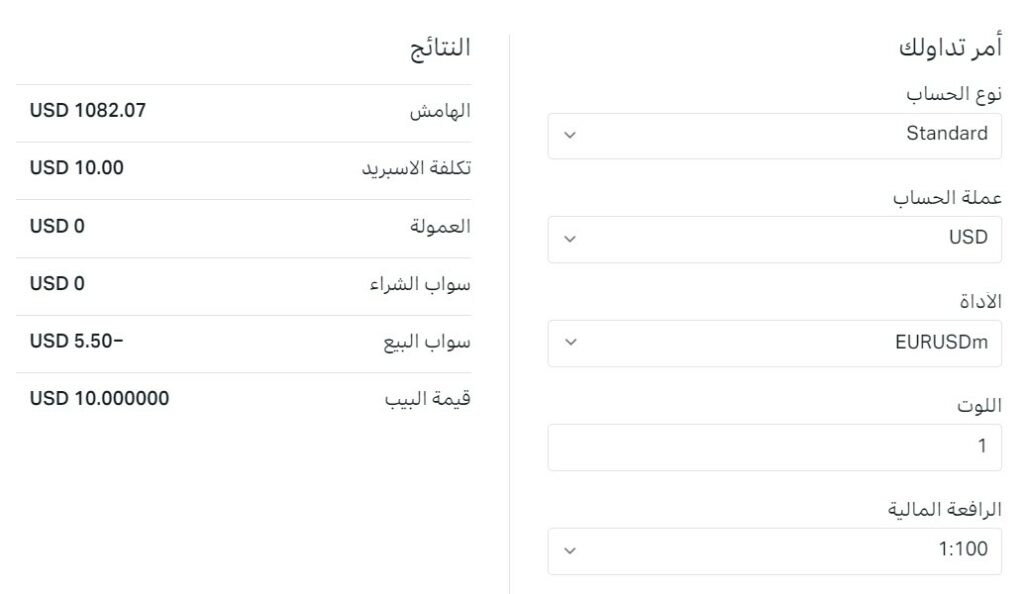Click the النتائج results heading
The image size is (1024, 594).
tap(439, 48)
